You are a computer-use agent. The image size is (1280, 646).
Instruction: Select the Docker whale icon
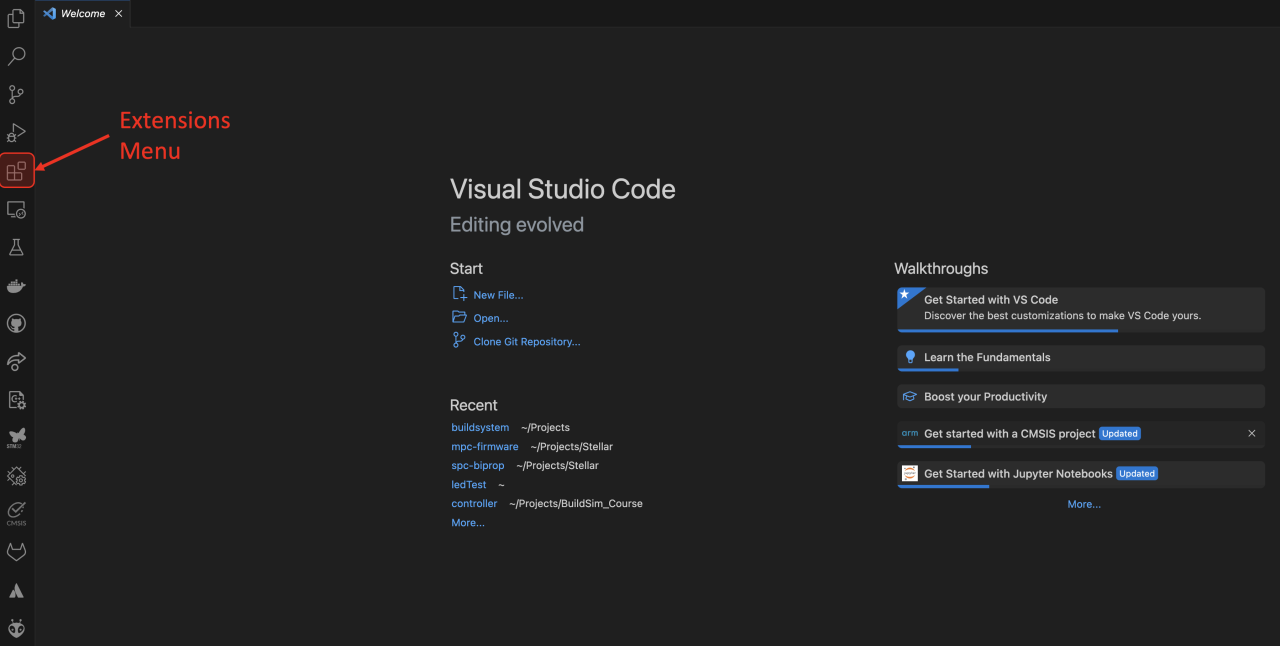click(x=16, y=285)
